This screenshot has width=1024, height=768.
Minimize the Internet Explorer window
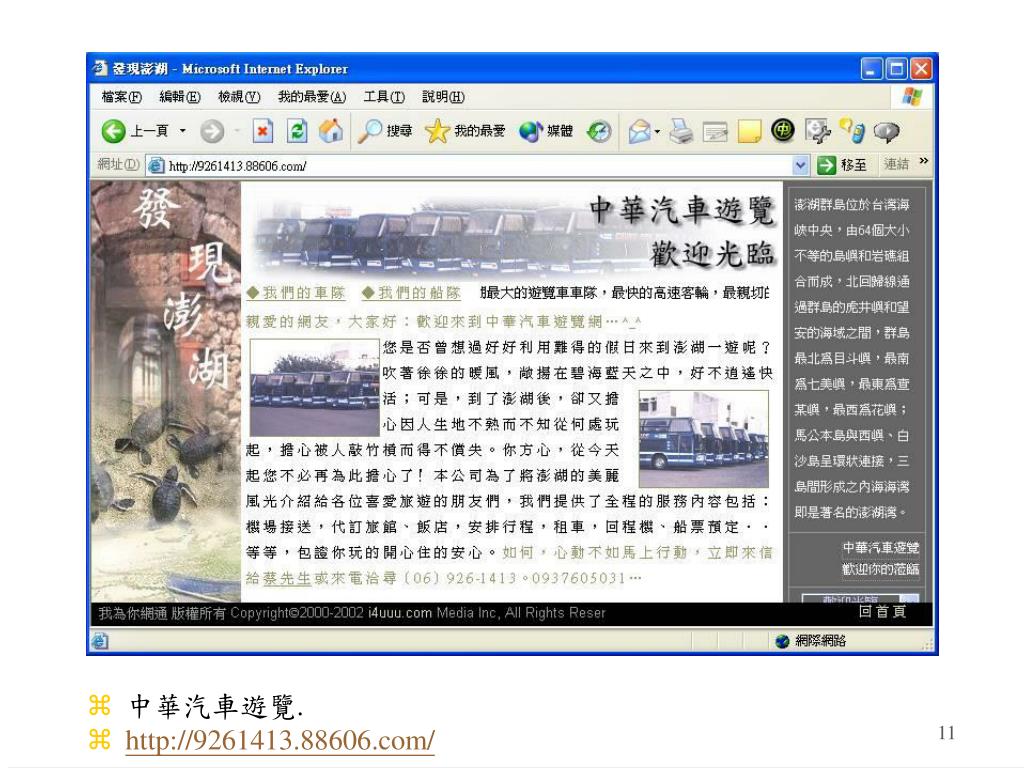click(x=871, y=69)
